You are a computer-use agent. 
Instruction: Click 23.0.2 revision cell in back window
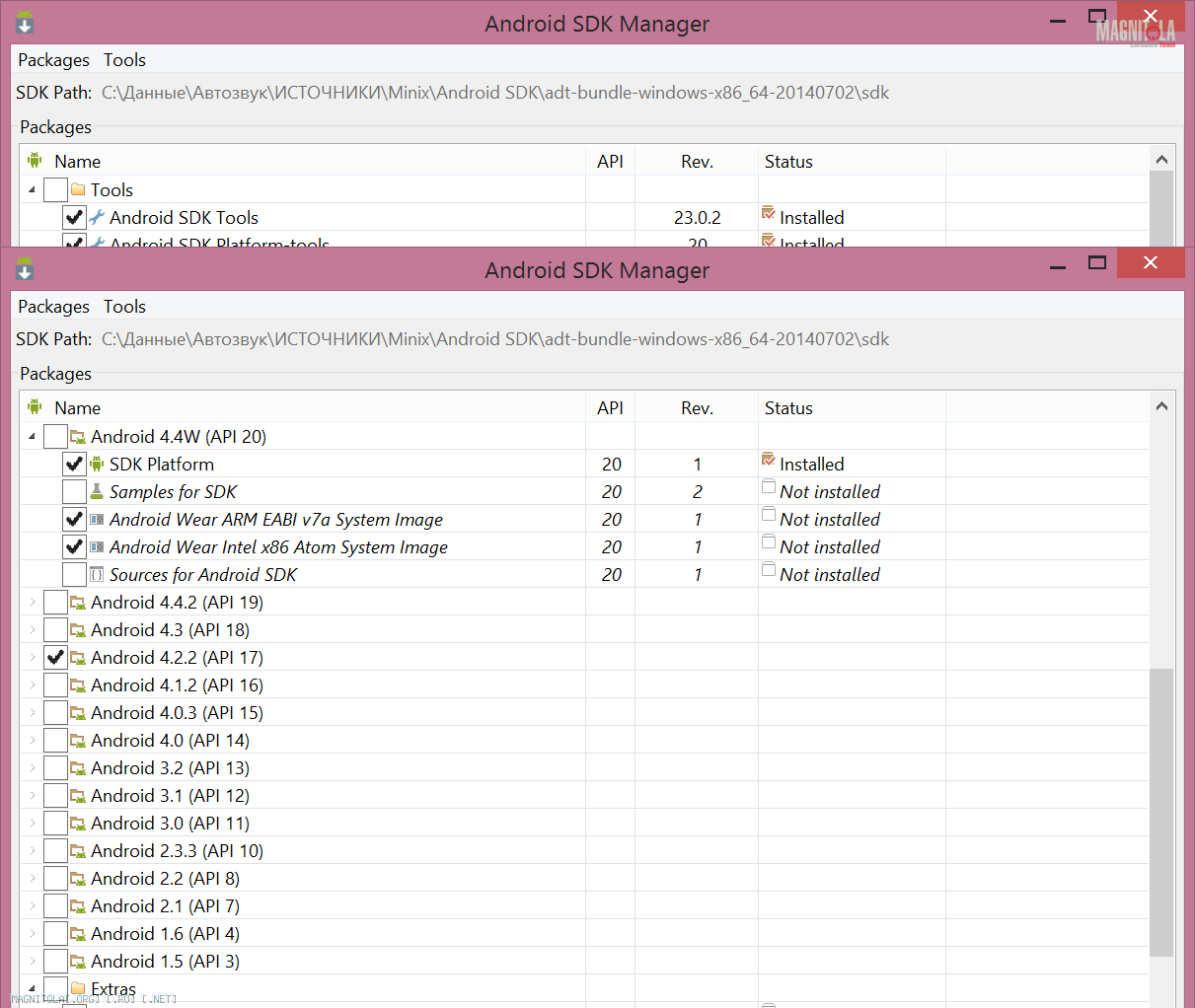(x=697, y=217)
